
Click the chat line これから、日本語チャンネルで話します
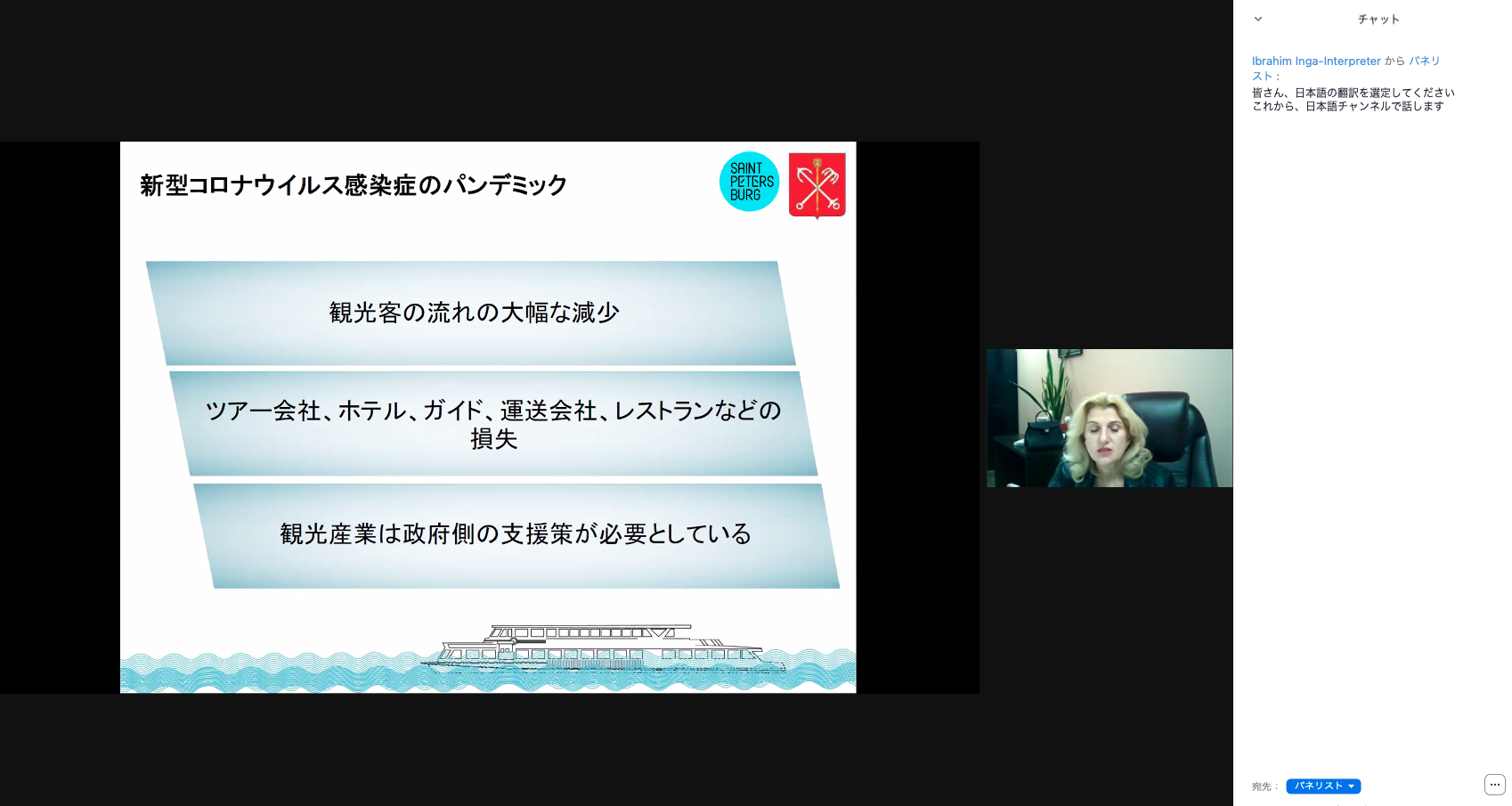[1347, 107]
